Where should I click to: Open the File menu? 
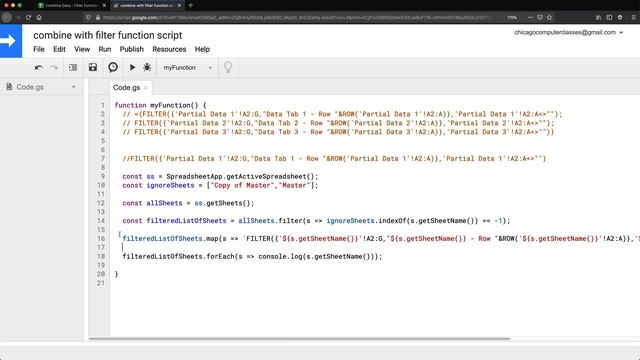tap(39, 49)
